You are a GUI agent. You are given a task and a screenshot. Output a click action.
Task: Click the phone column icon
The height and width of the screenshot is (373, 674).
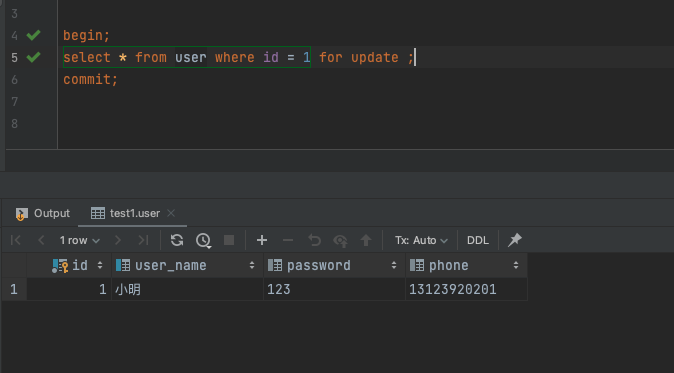(x=417, y=265)
